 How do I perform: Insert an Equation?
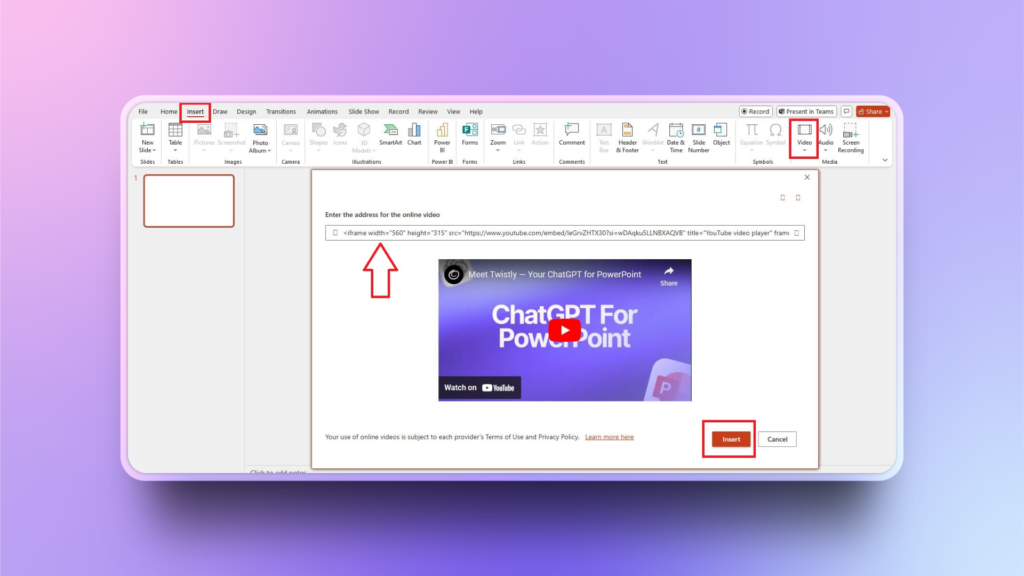coord(751,137)
